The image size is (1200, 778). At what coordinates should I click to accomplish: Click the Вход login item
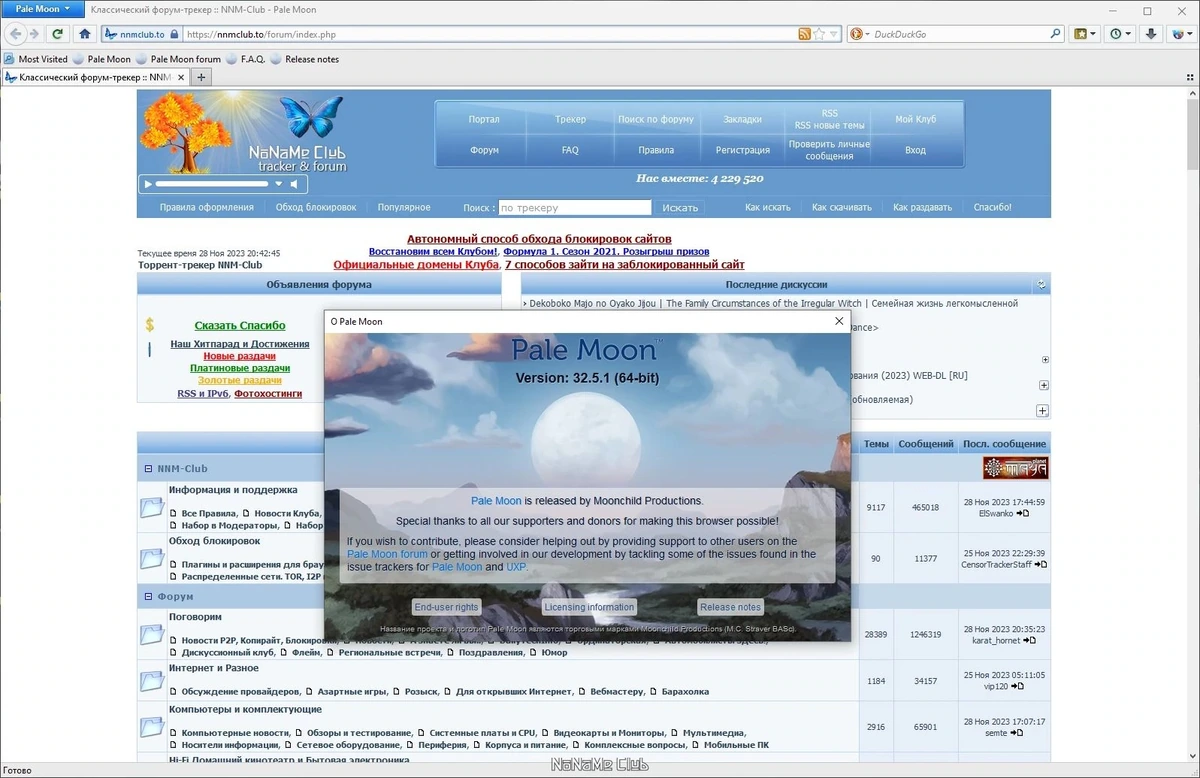pyautogui.click(x=915, y=150)
